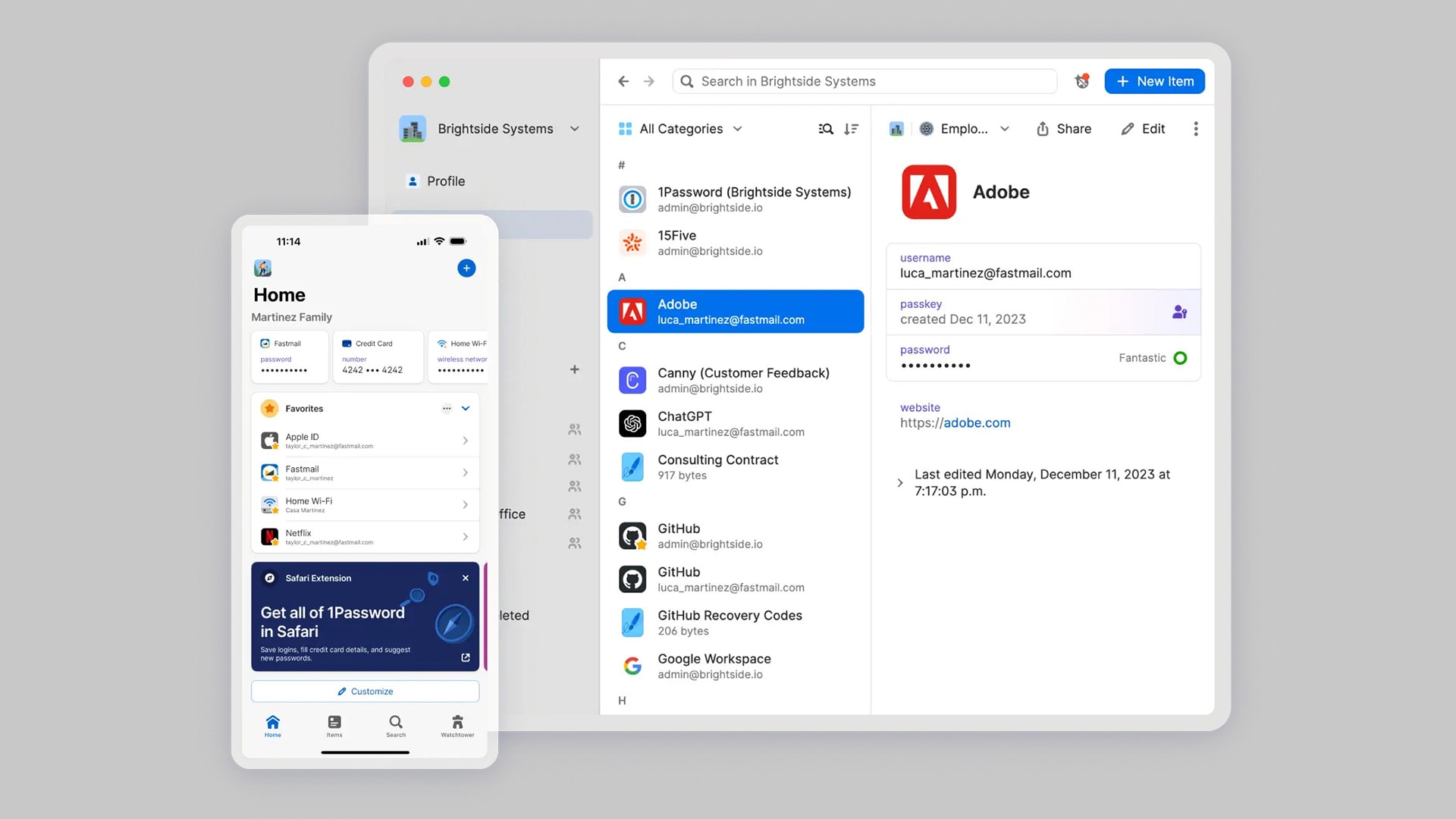1456x819 pixels.
Task: Open the adobe.com website link
Action: click(x=977, y=423)
